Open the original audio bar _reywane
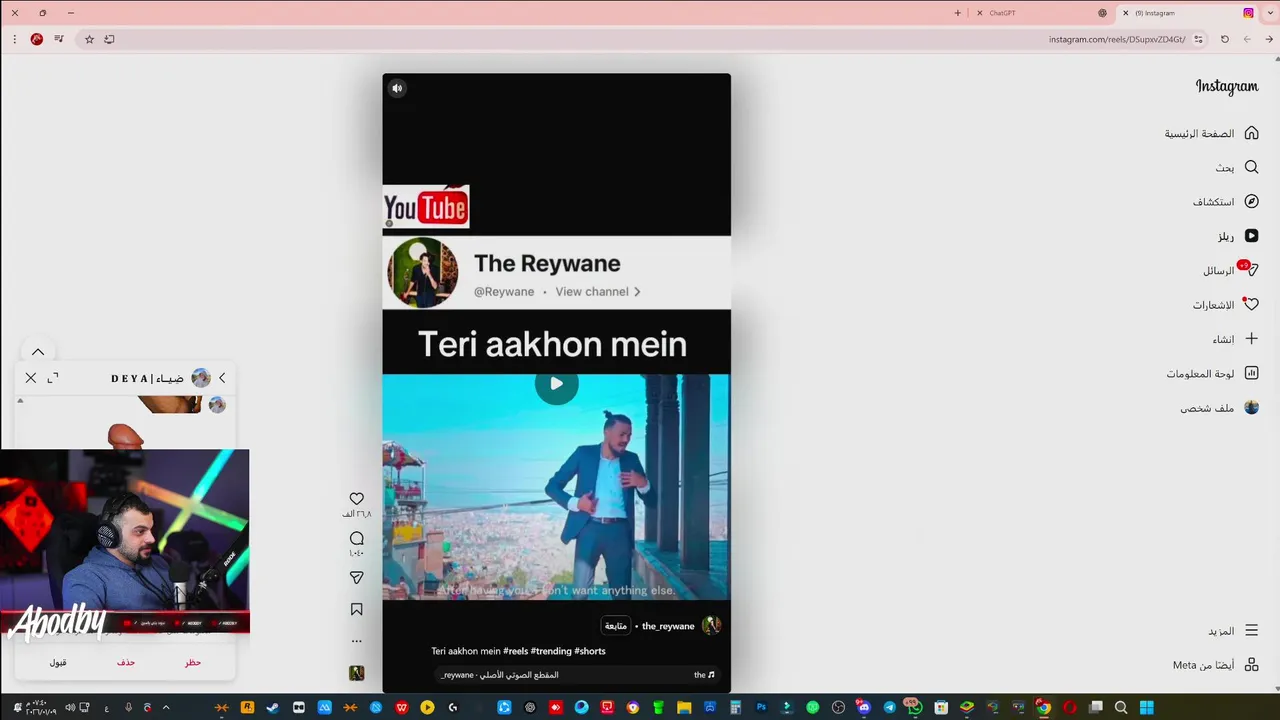Image resolution: width=1280 pixels, height=720 pixels. (578, 675)
